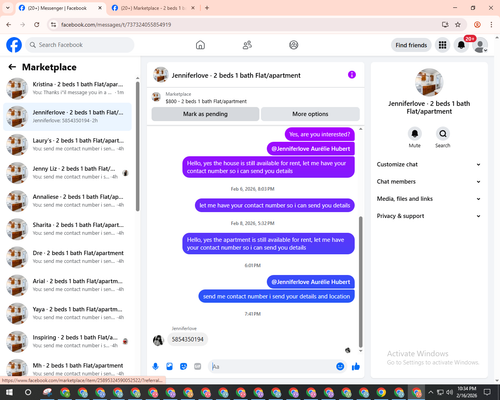Open the Windows Start button
The height and width of the screenshot is (400, 500).
pyautogui.click(x=9, y=392)
